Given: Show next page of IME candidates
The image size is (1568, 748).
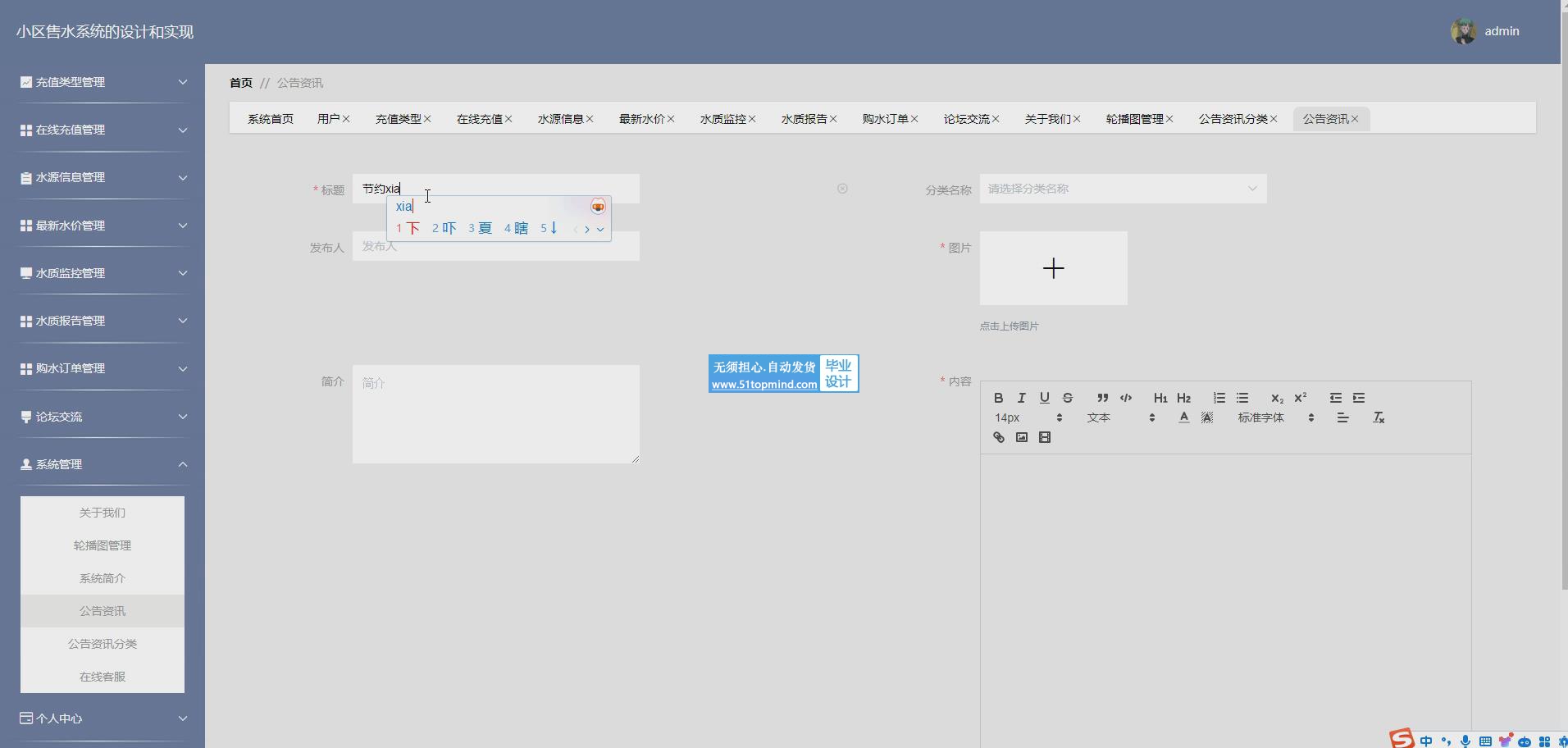Looking at the screenshot, I should pyautogui.click(x=587, y=229).
